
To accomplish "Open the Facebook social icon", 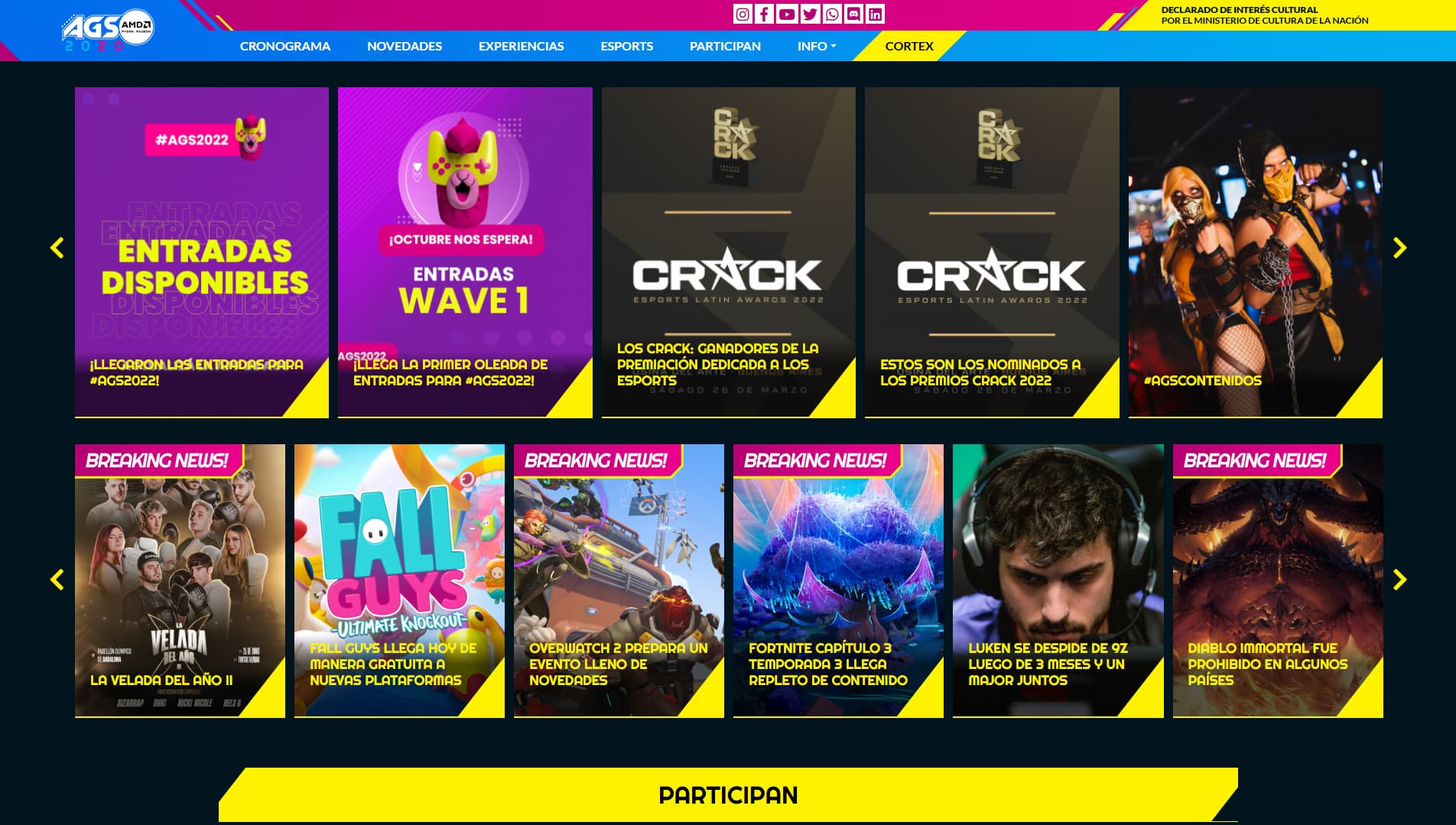I will (x=764, y=14).
